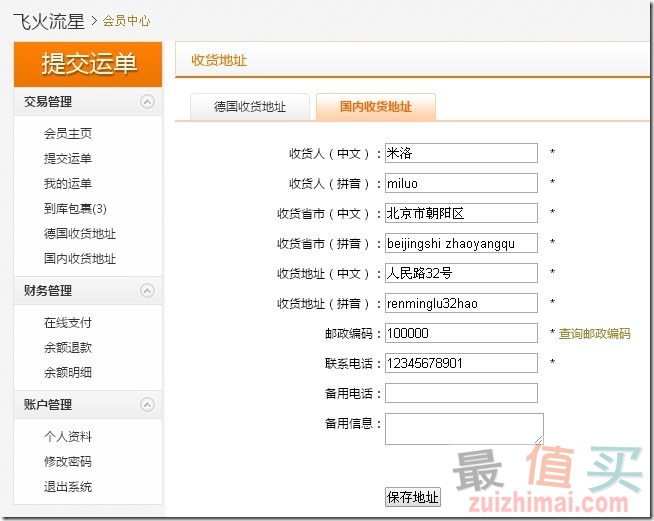Viewport: 654px width, 521px height.
Task: Open the 查询邮政编码 link
Action: (594, 334)
